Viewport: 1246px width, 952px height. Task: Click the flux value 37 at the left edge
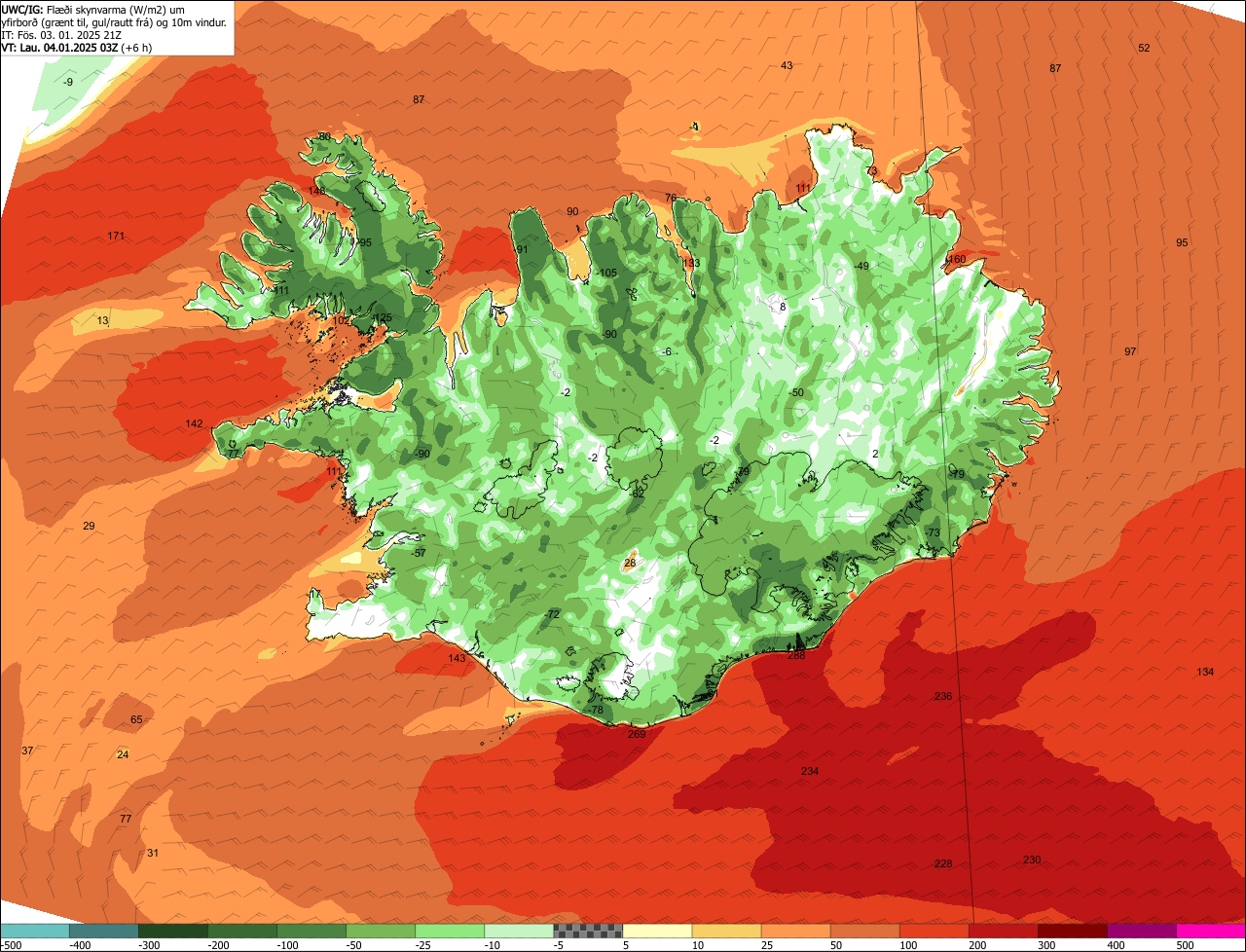tap(27, 751)
